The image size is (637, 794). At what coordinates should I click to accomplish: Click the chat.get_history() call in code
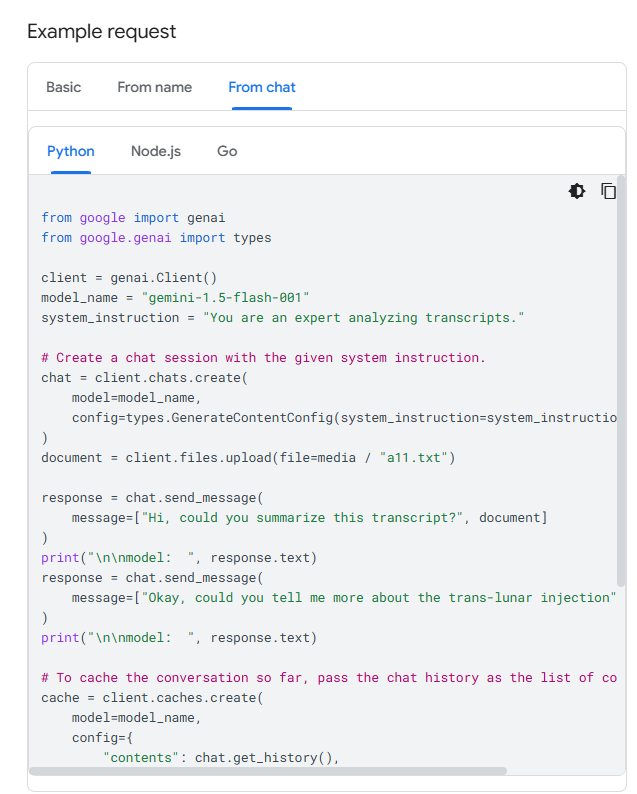click(x=267, y=757)
